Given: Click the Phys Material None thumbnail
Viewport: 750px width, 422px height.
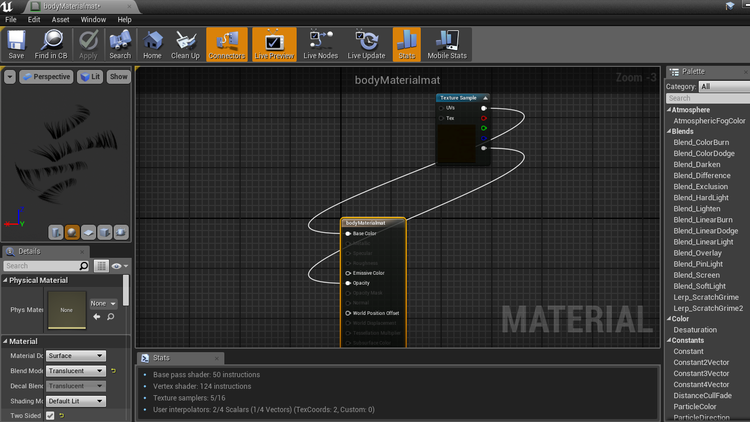Looking at the screenshot, I should click(x=66, y=310).
